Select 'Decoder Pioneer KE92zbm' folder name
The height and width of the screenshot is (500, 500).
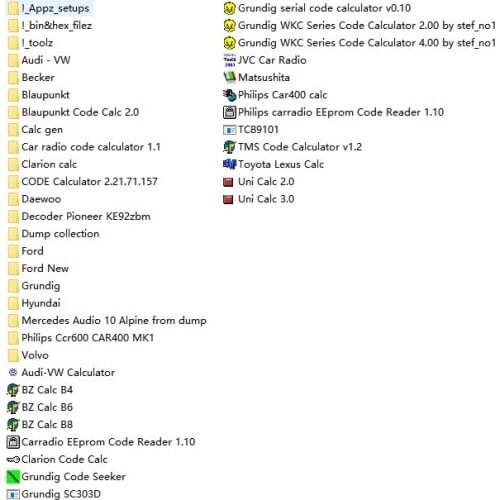pyautogui.click(x=86, y=217)
